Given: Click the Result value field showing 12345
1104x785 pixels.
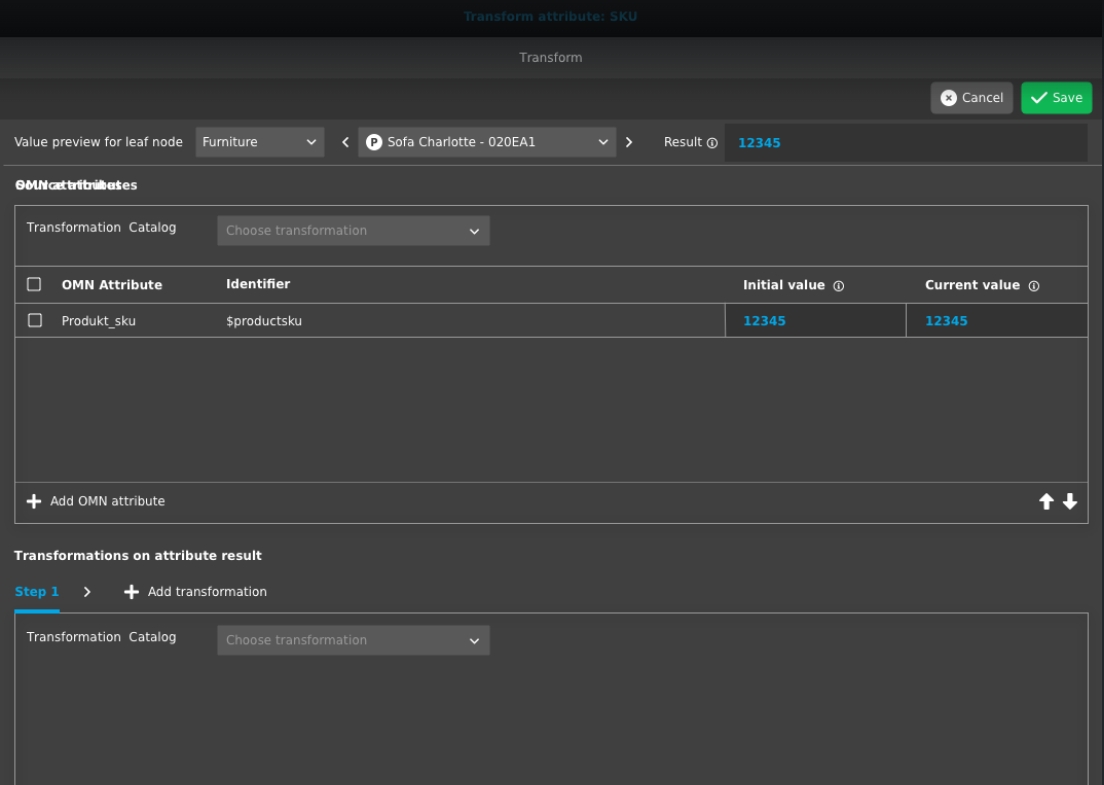Looking at the screenshot, I should pos(905,143).
